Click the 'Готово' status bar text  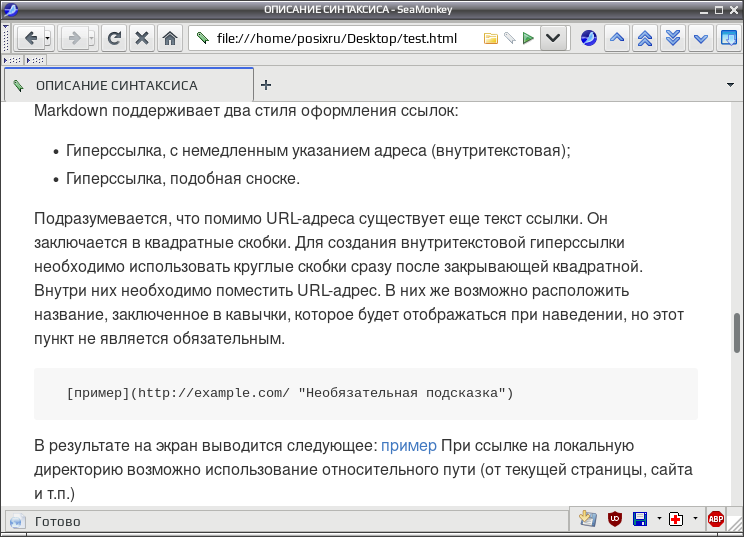[x=57, y=521]
